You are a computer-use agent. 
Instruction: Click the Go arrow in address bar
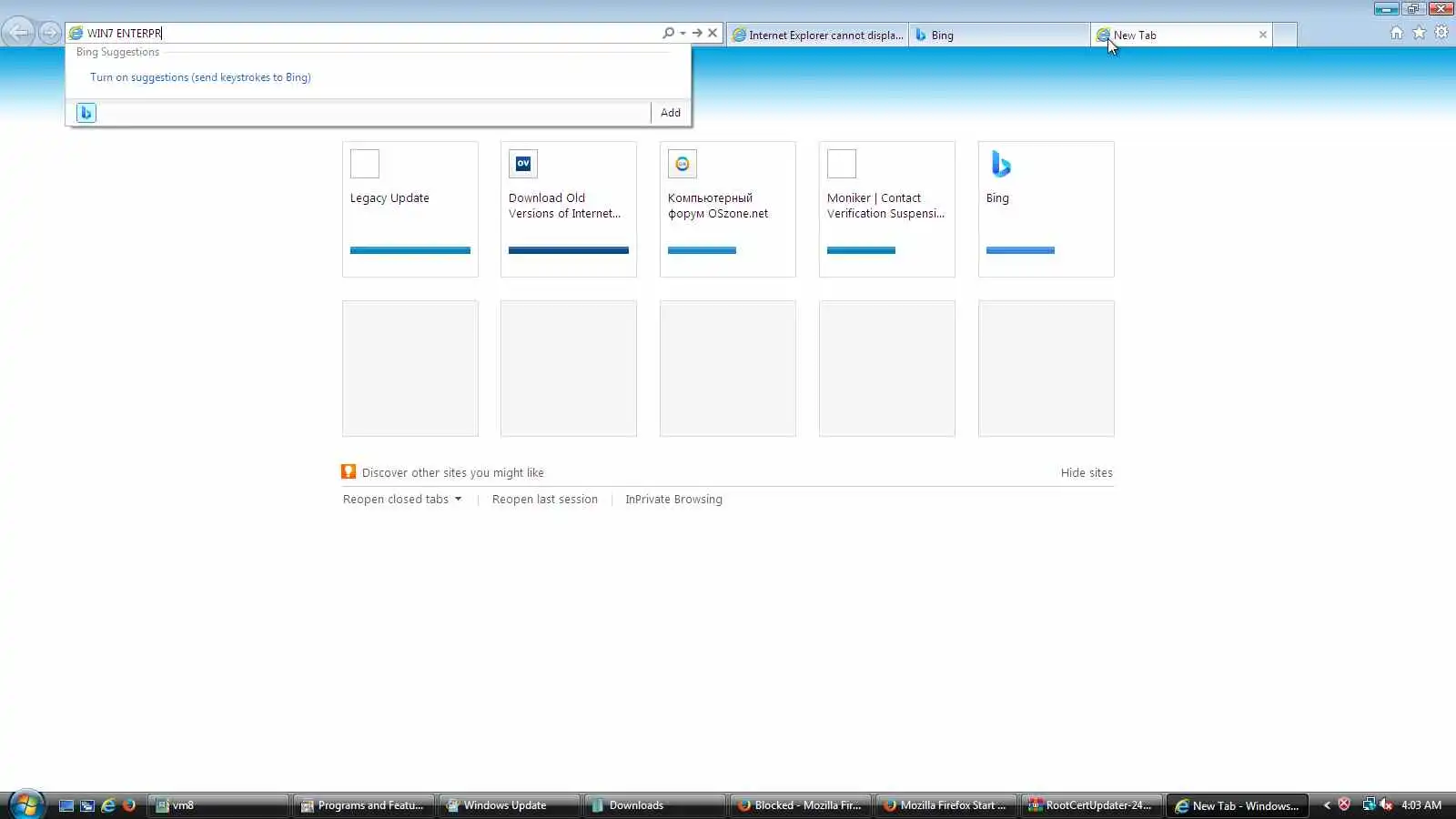pos(697,33)
